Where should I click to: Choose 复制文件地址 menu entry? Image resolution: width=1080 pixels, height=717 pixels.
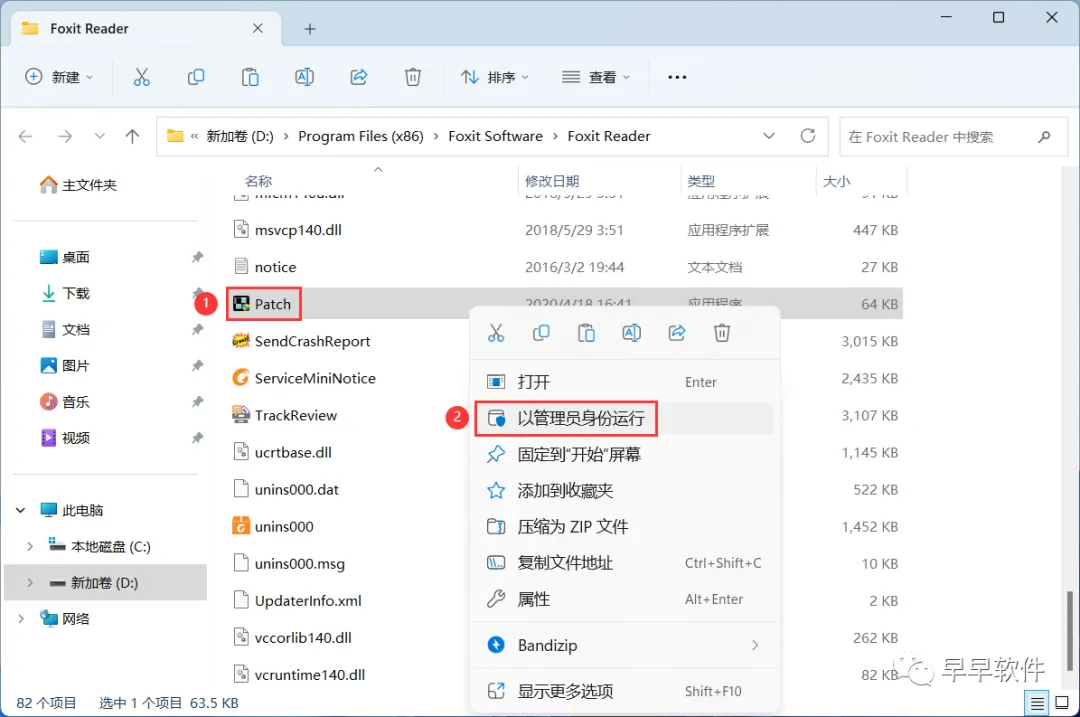(624, 563)
